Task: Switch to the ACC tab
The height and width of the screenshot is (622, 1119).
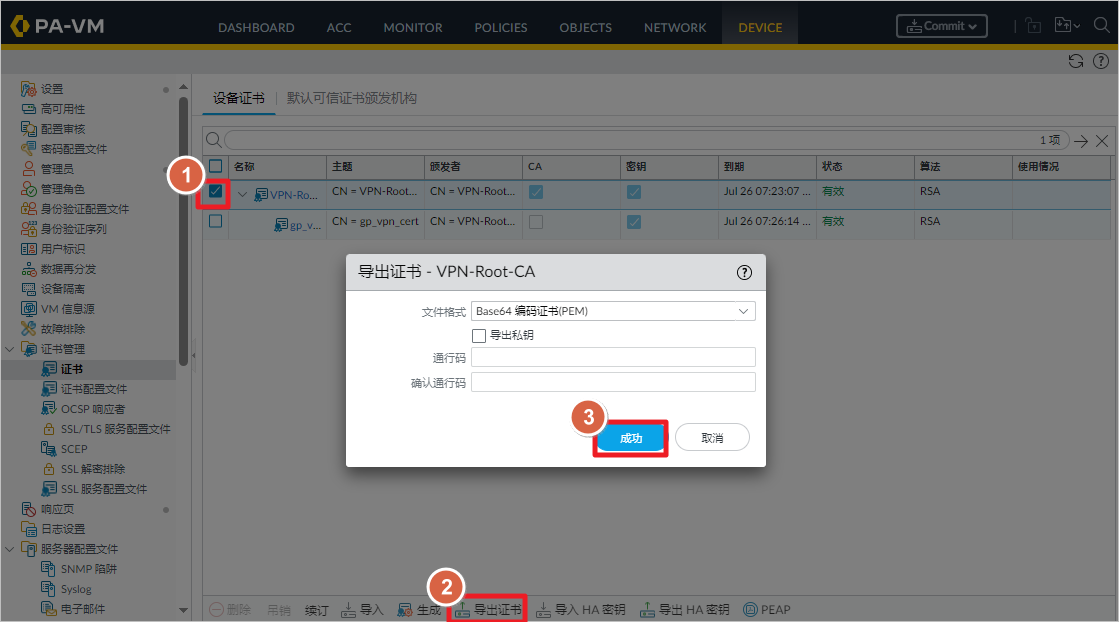Action: coord(339,28)
